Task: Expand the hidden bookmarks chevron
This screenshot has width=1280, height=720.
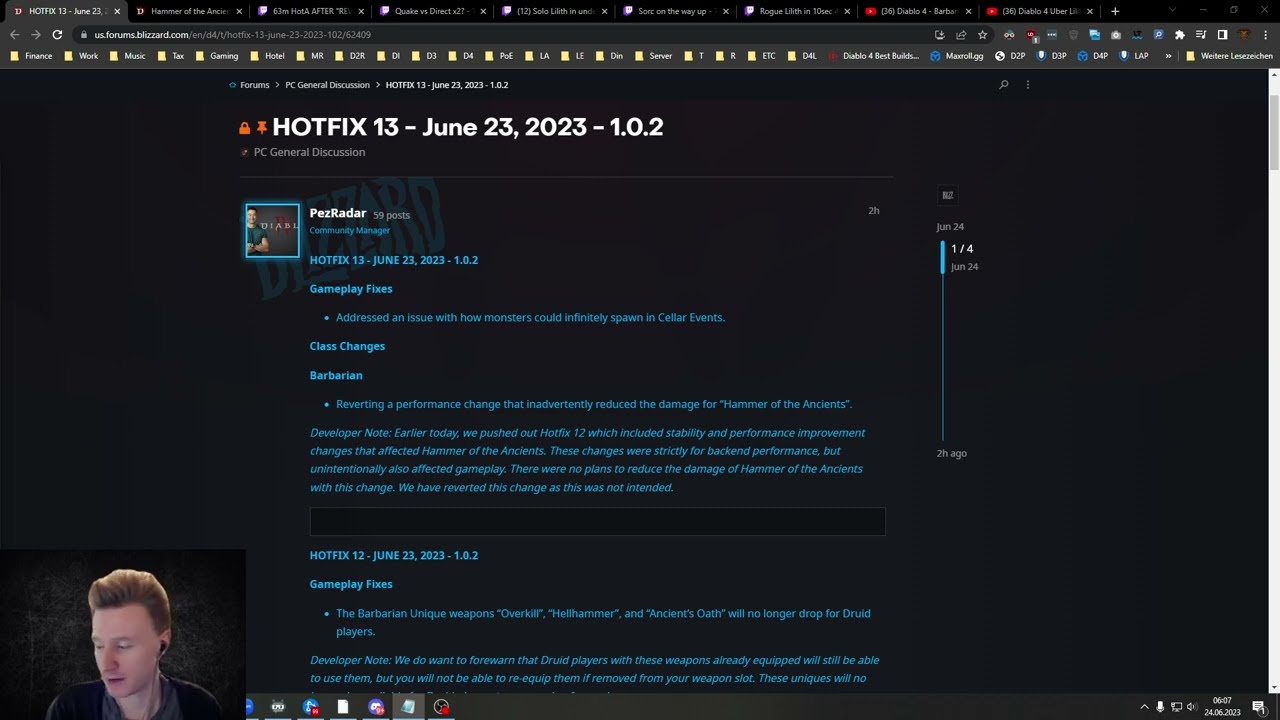Action: pyautogui.click(x=1168, y=56)
